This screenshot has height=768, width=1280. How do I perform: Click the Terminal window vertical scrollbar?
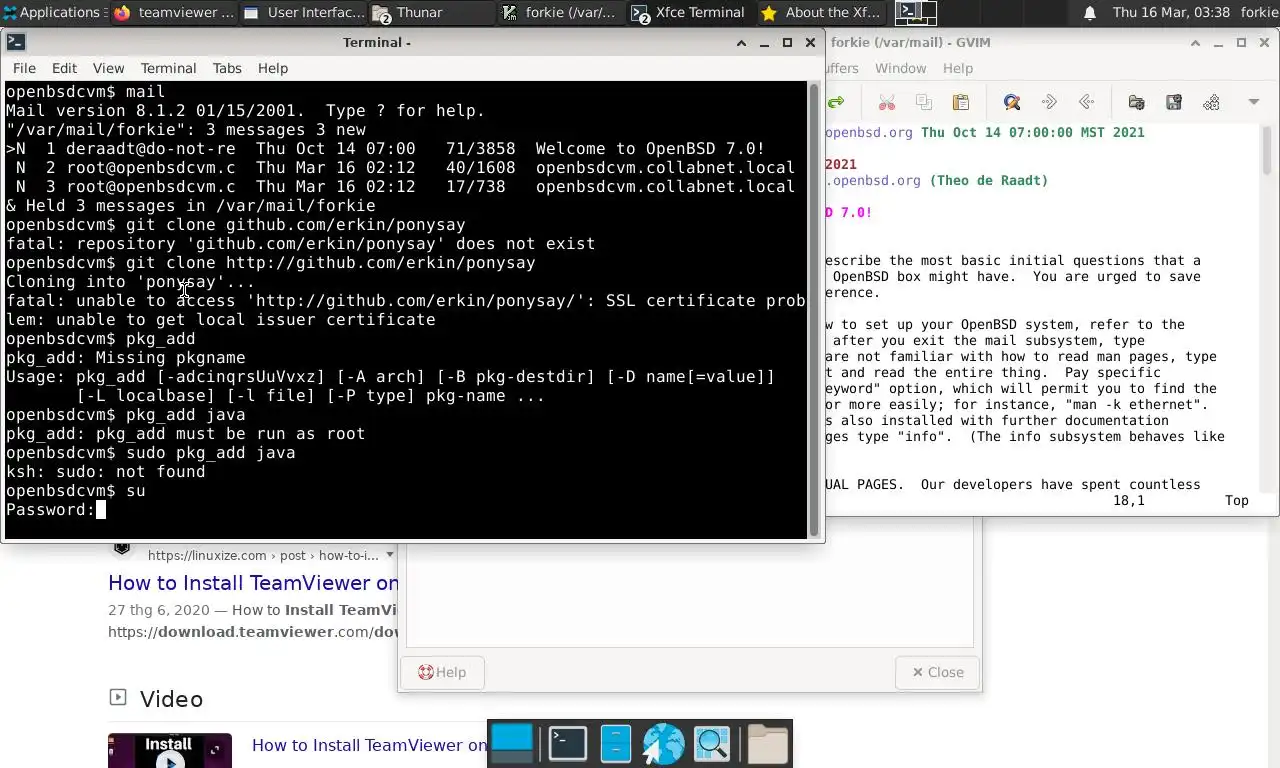coord(814,310)
